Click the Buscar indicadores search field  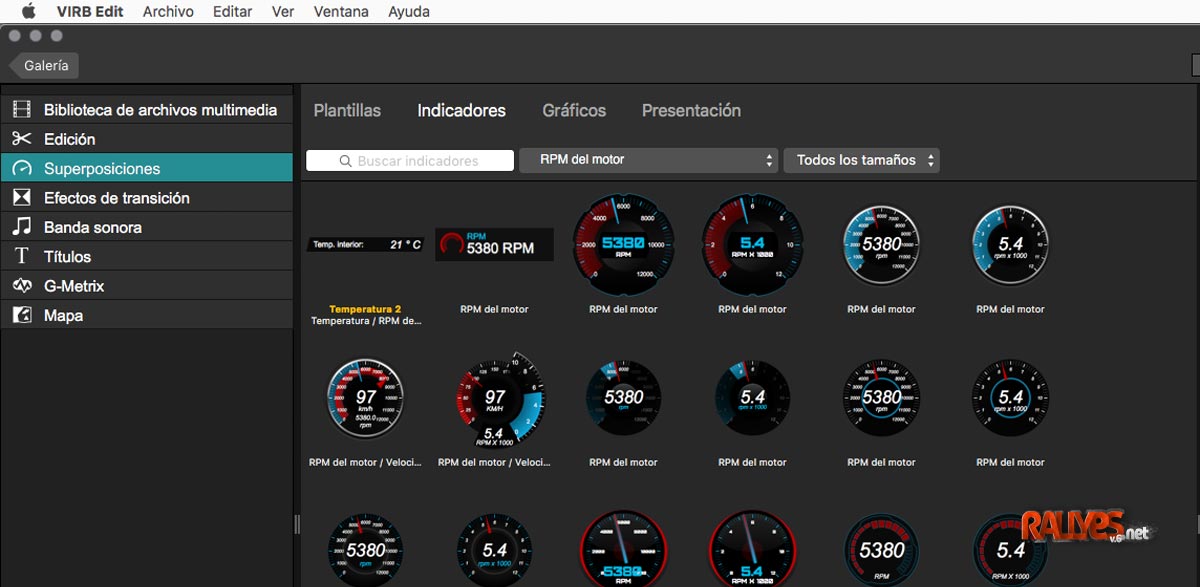[x=410, y=161]
